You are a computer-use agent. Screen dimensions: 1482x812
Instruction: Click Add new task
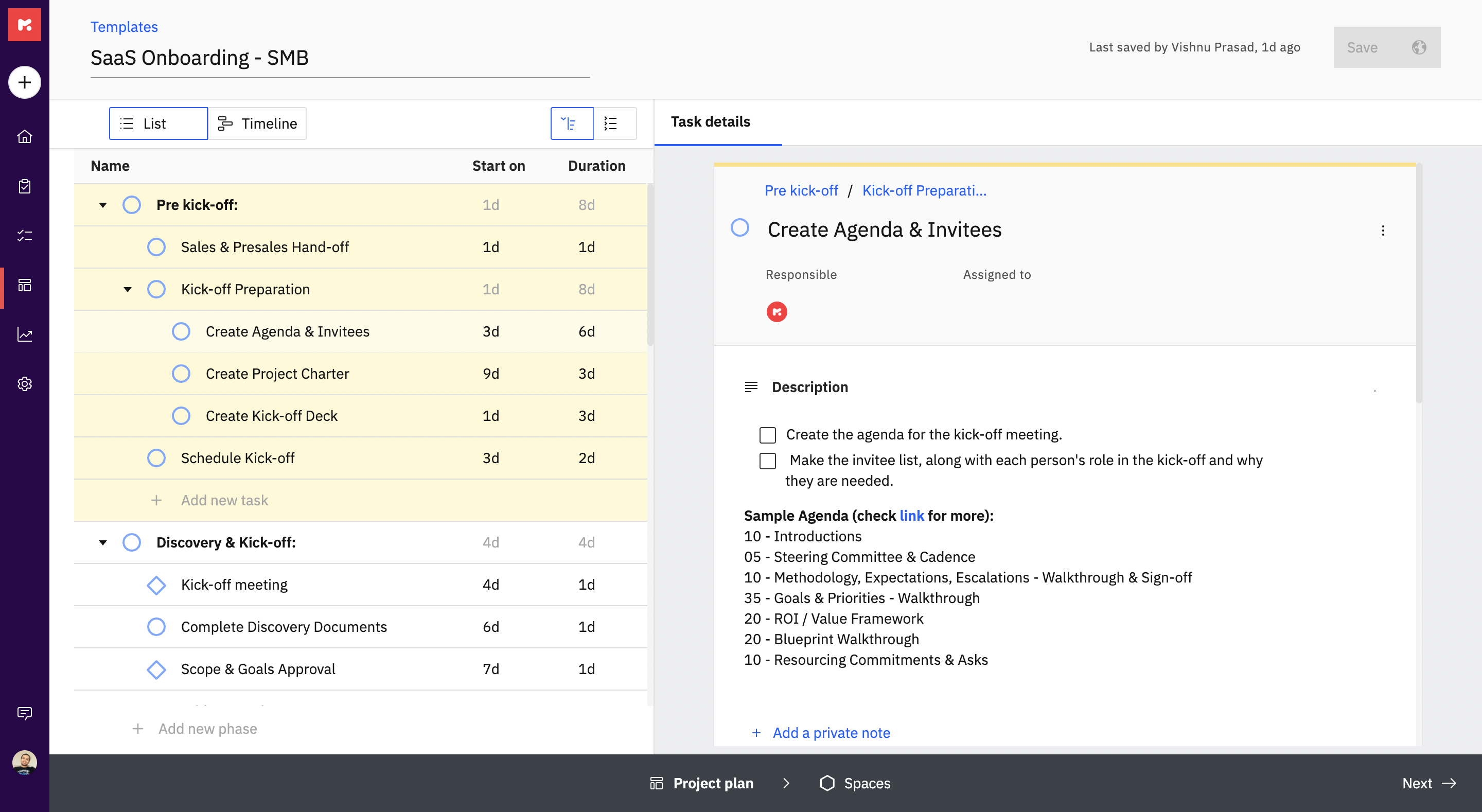224,500
